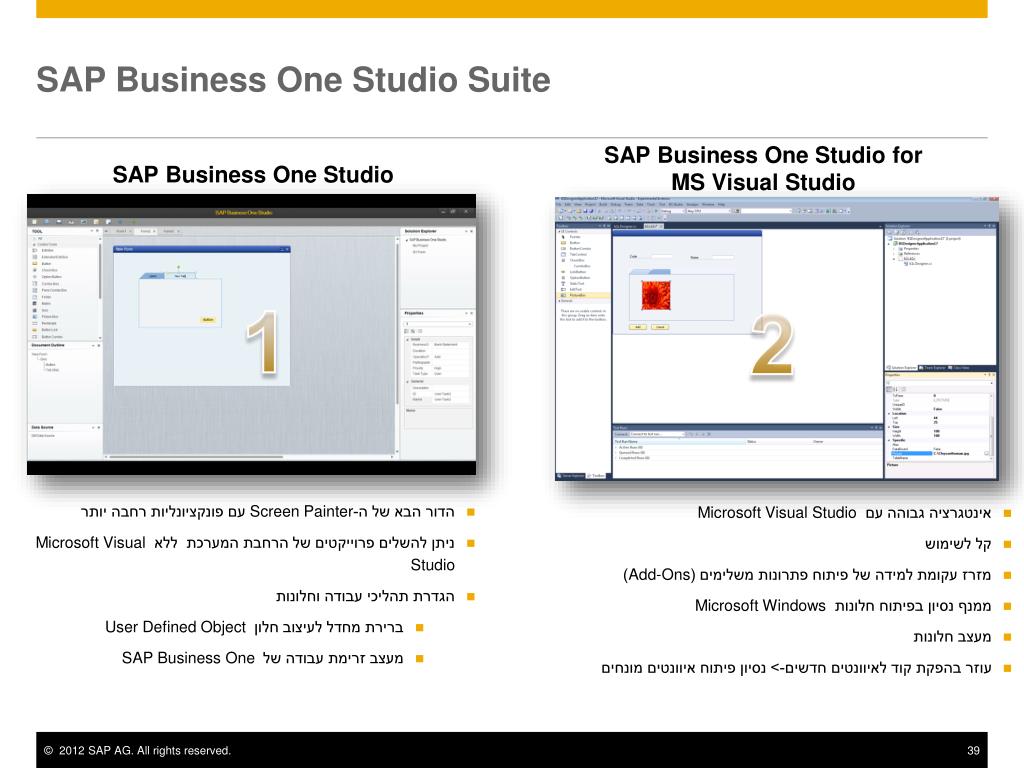Open Debug configuration dropdown in Visual Studio
Screen dimensions: 1024x768
[x=673, y=211]
